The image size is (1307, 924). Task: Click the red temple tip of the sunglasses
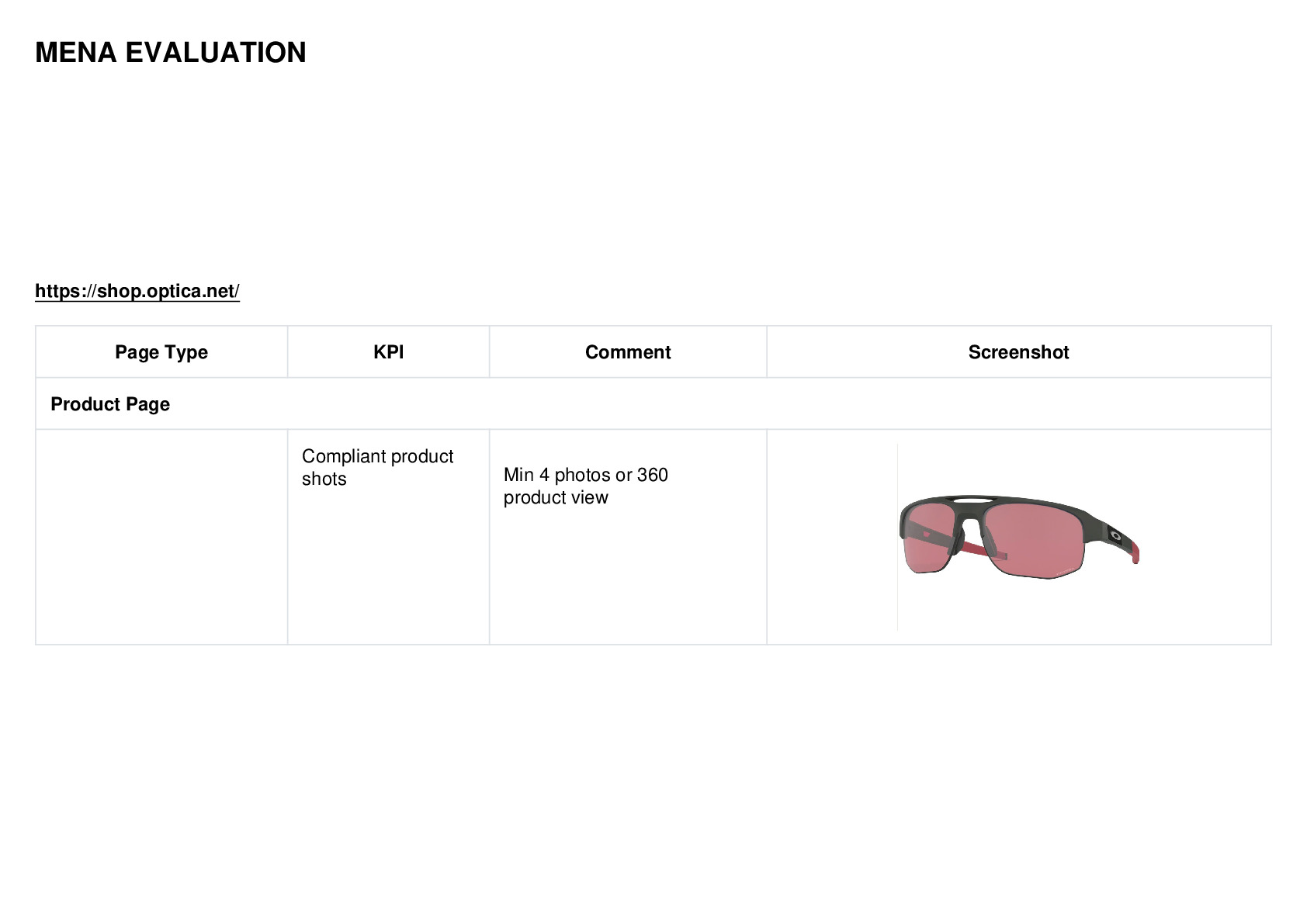1134,552
